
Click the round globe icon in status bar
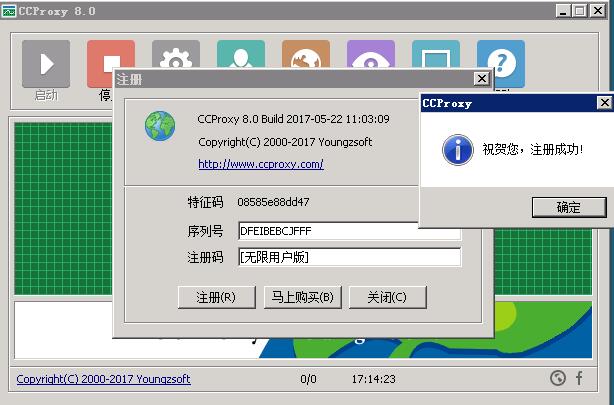(x=558, y=378)
